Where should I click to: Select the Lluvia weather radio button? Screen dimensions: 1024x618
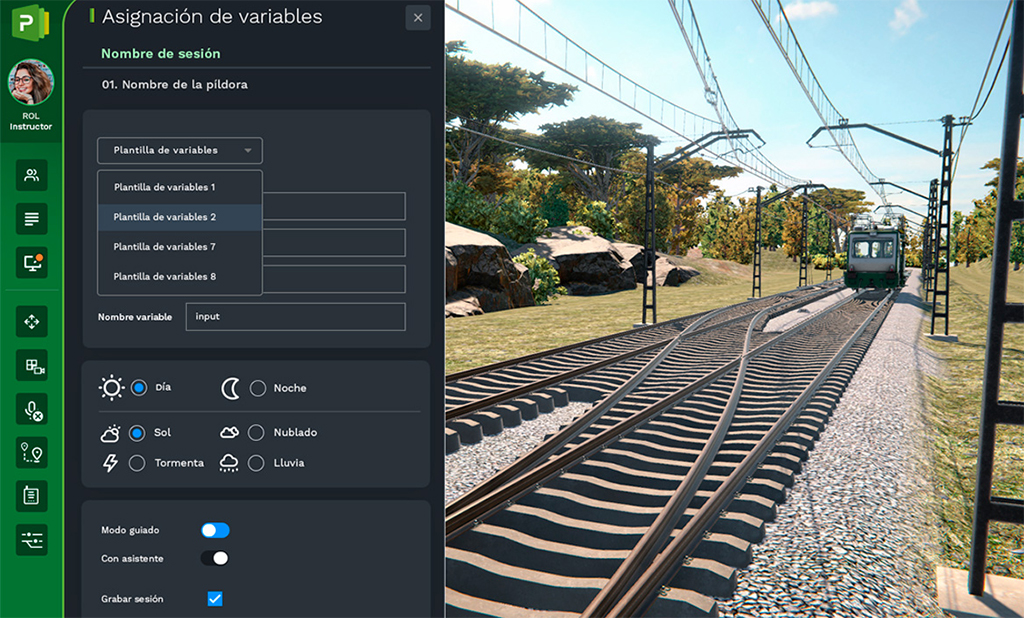tap(256, 463)
